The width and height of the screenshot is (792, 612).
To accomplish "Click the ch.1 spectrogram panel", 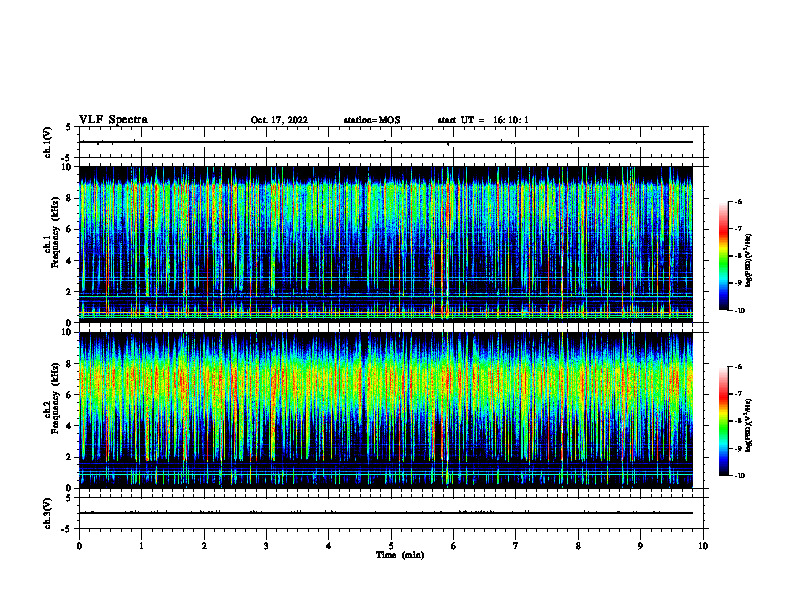I will (x=385, y=244).
